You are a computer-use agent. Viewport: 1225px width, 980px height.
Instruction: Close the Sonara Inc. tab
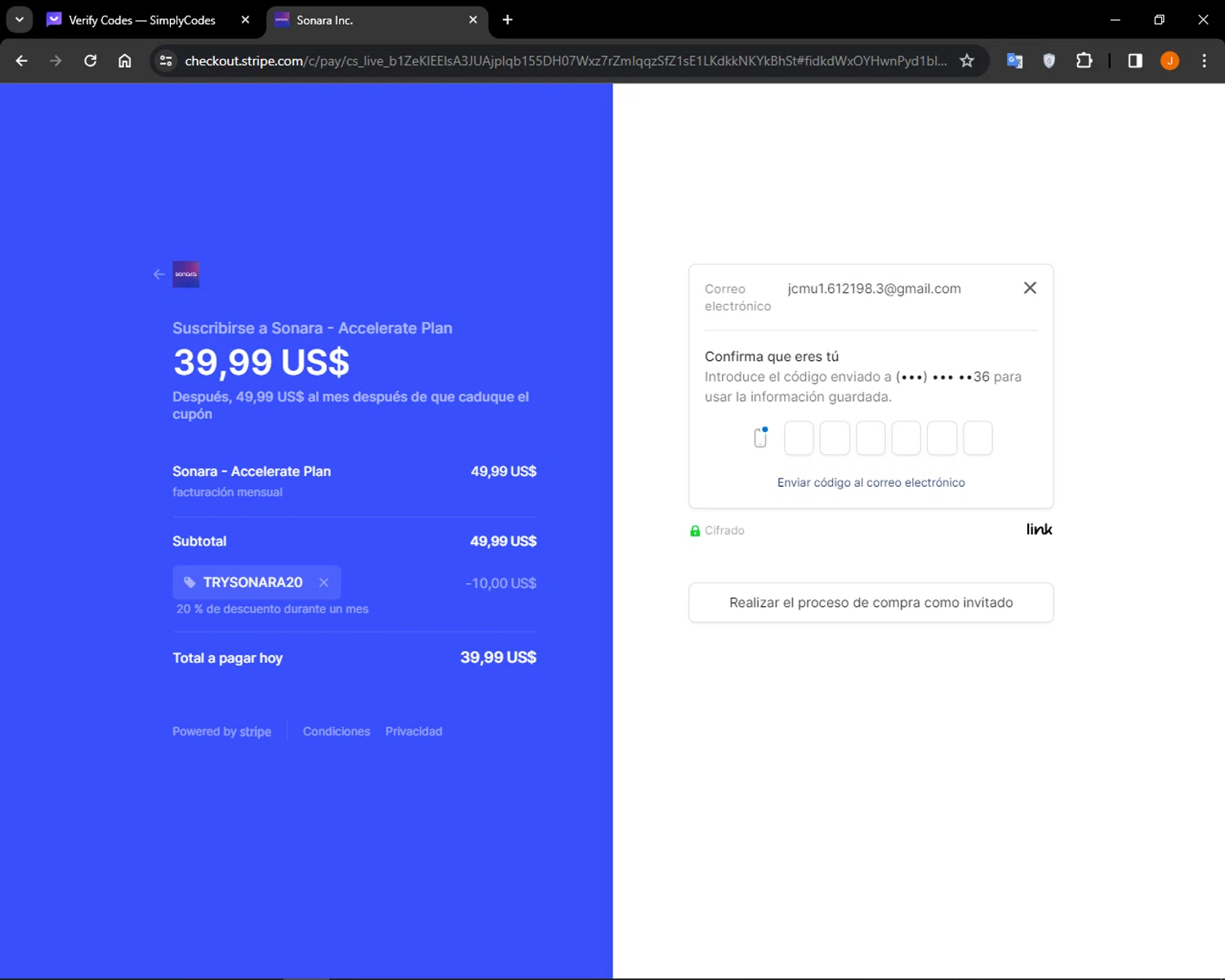[473, 20]
